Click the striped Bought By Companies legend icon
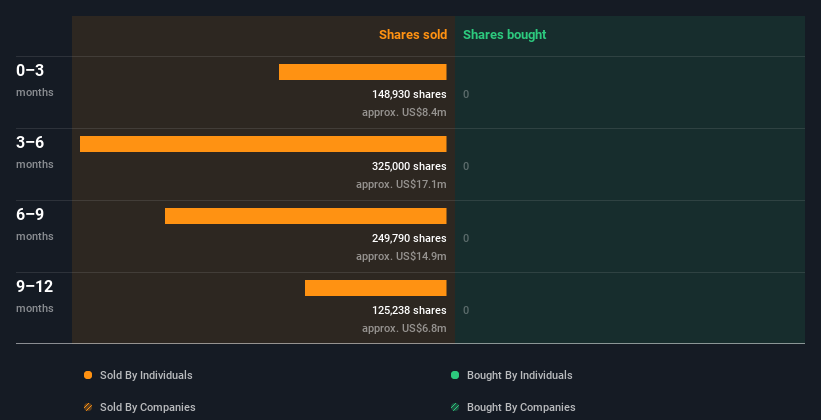Image resolution: width=821 pixels, height=420 pixels. pyautogui.click(x=455, y=407)
